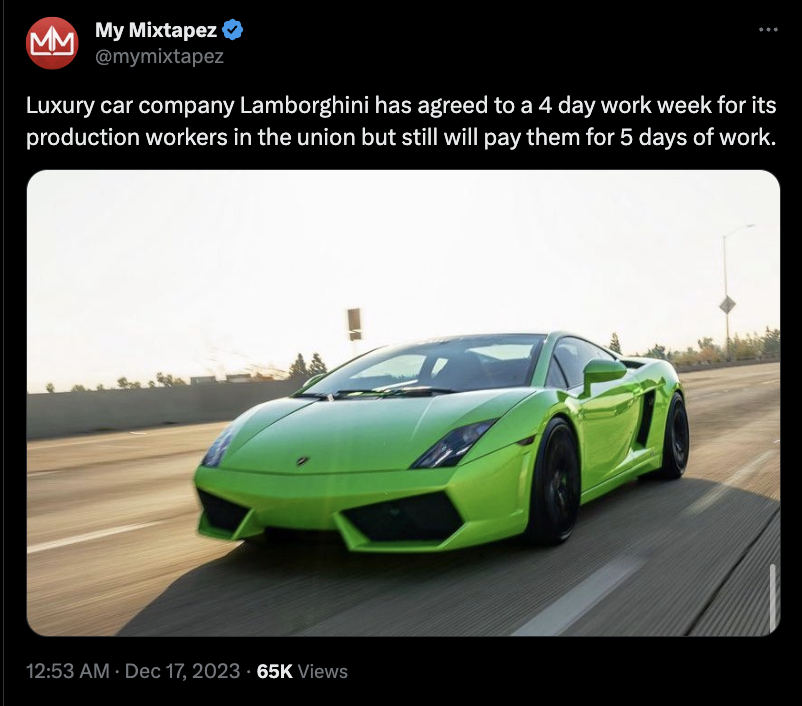
Task: Click the green side mirror on the car
Action: point(603,373)
